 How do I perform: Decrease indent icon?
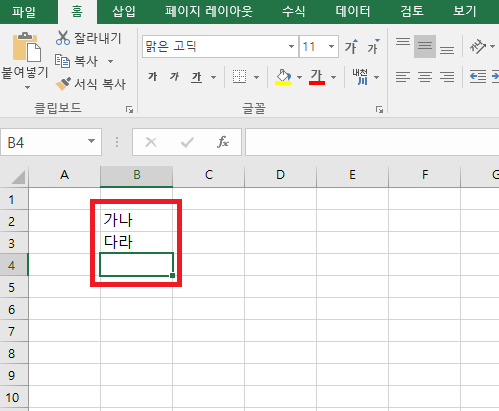click(x=478, y=77)
